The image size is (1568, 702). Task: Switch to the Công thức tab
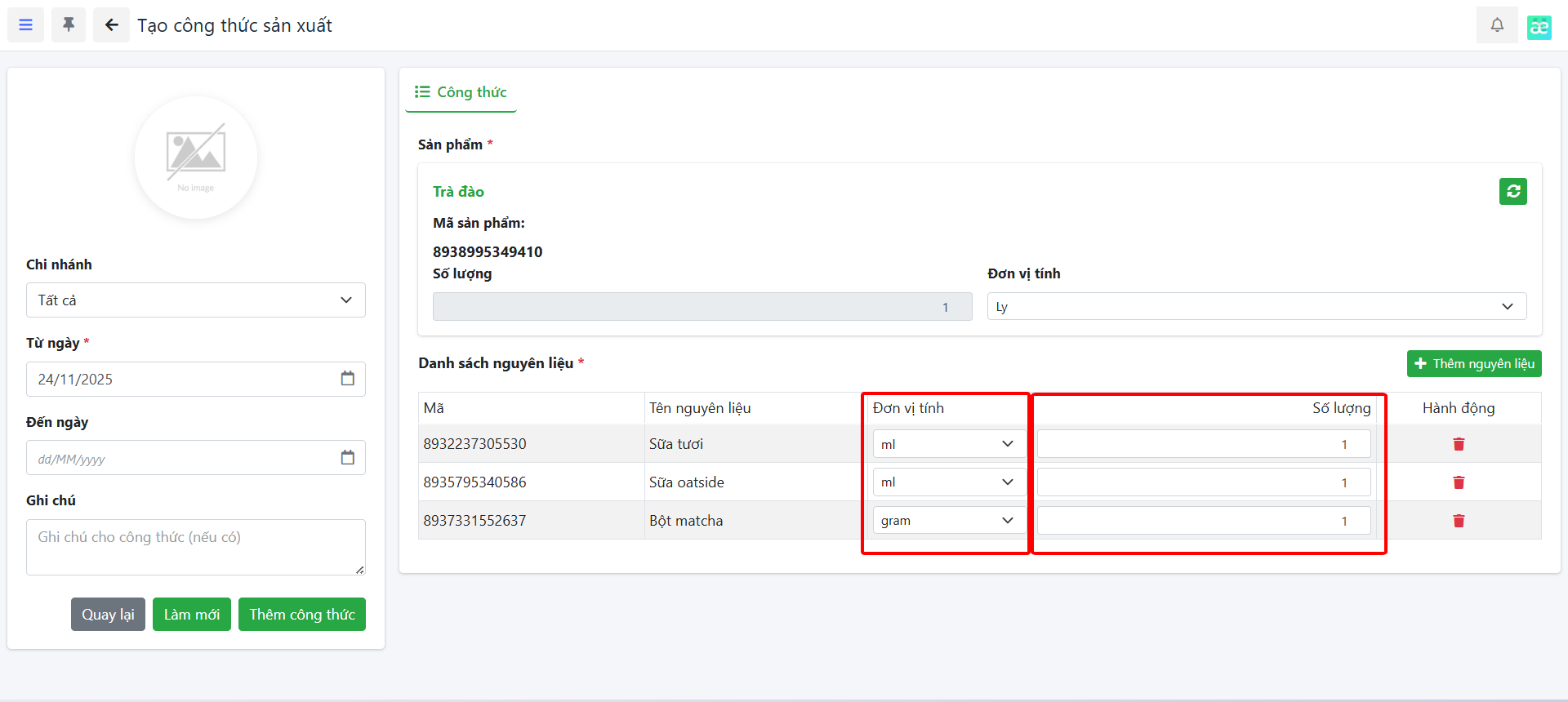coord(461,92)
